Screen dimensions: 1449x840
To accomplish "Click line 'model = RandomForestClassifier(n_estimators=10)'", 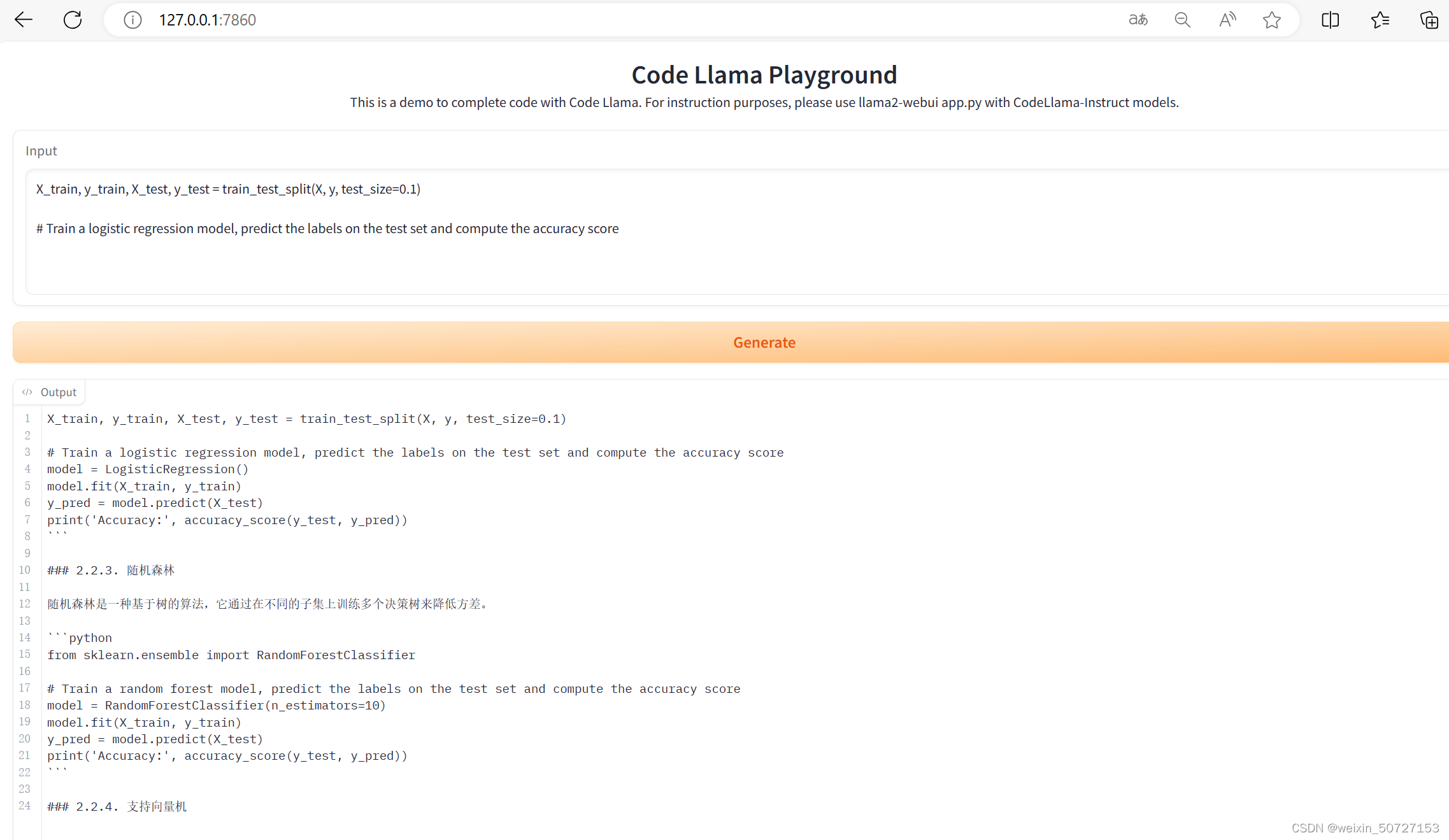I will [217, 706].
